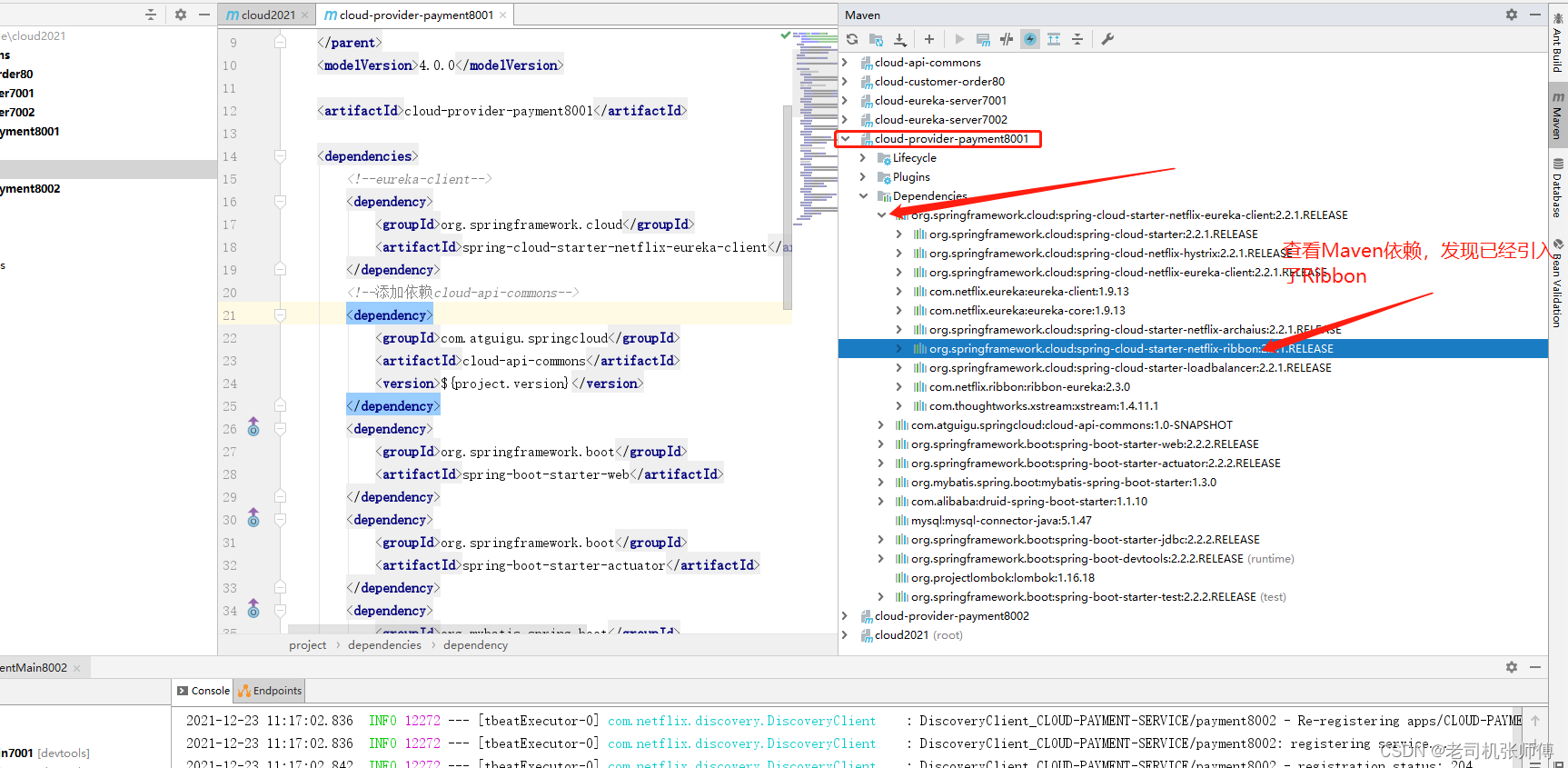Image resolution: width=1568 pixels, height=768 pixels.
Task: Click Download Sources and Documentation icon
Action: (900, 39)
